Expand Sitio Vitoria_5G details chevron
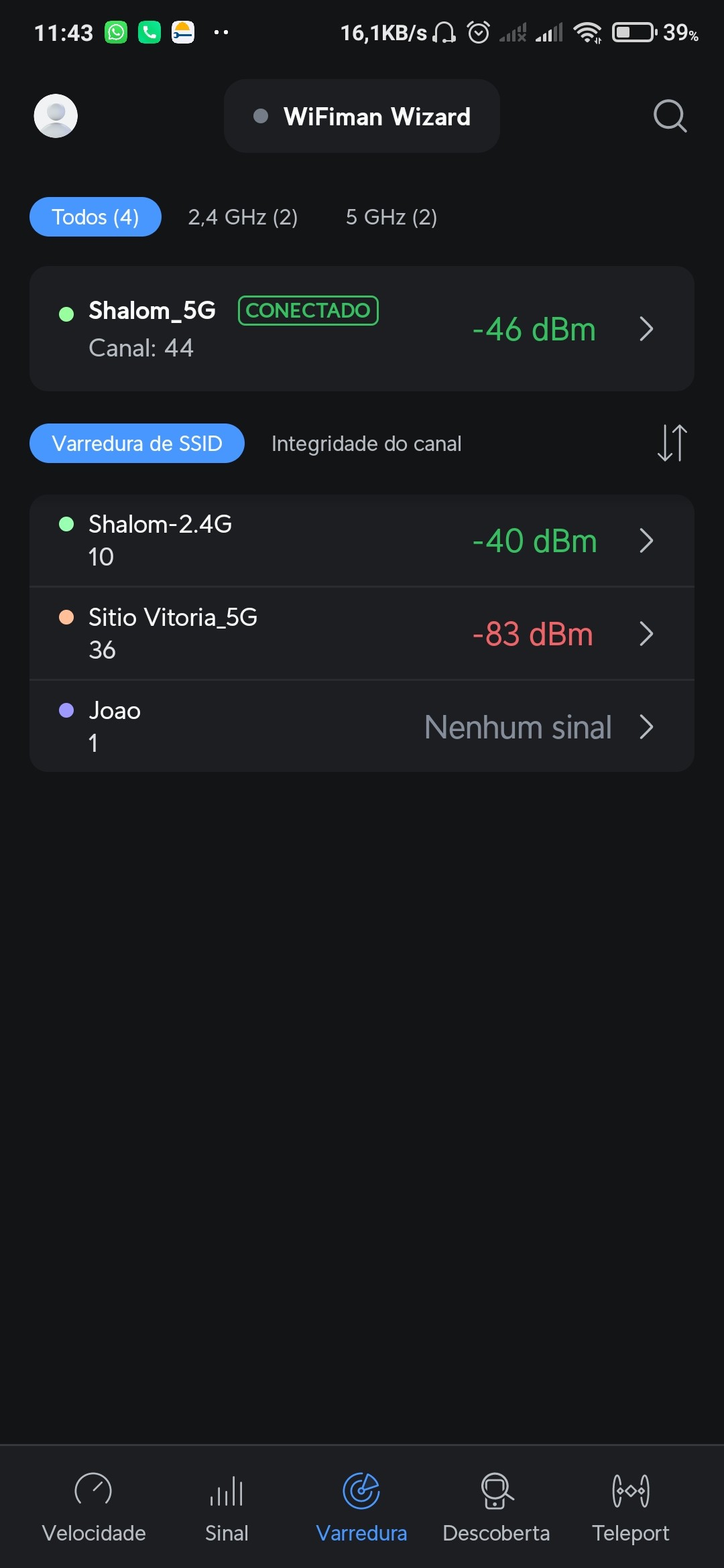The image size is (724, 1568). 646,634
